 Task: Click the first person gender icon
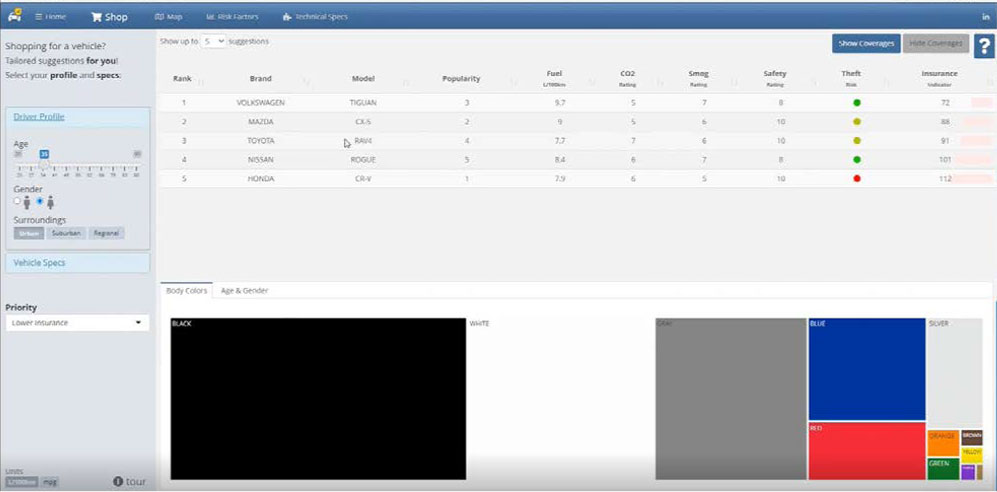tap(27, 202)
